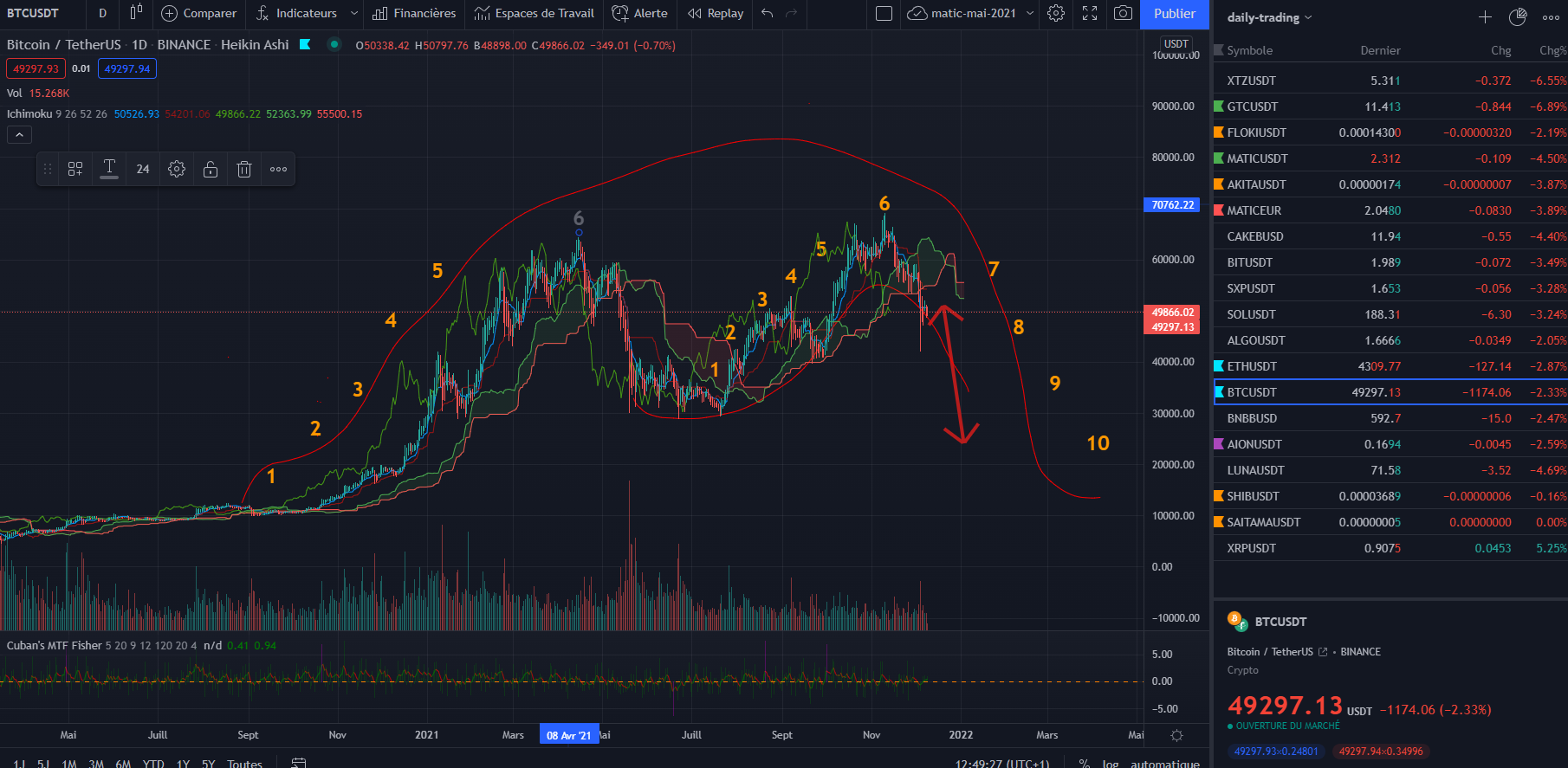The height and width of the screenshot is (768, 1568).
Task: Open Espaces de Travail templates
Action: pos(535,13)
